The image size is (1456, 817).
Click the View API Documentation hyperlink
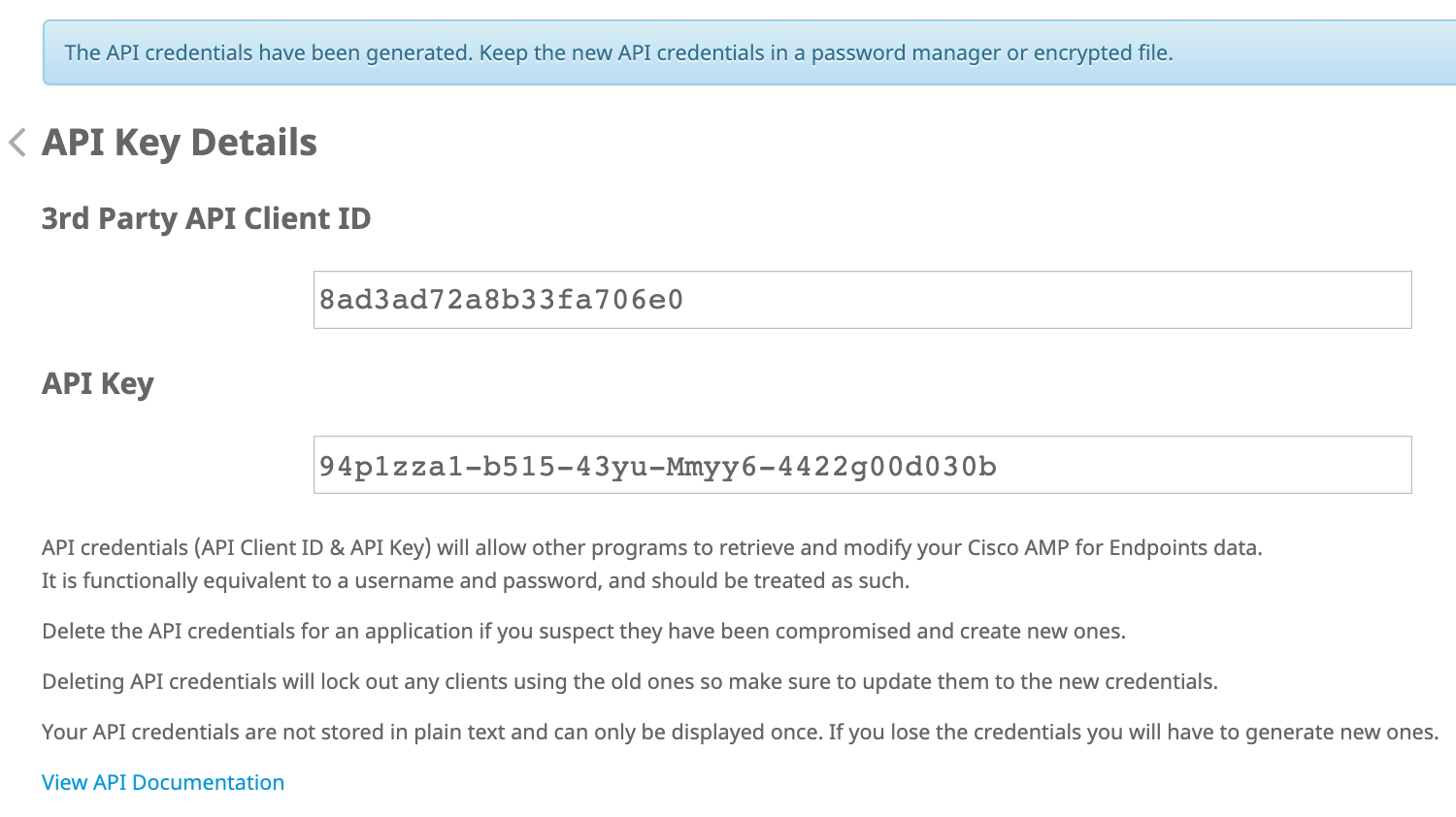pyautogui.click(x=162, y=782)
